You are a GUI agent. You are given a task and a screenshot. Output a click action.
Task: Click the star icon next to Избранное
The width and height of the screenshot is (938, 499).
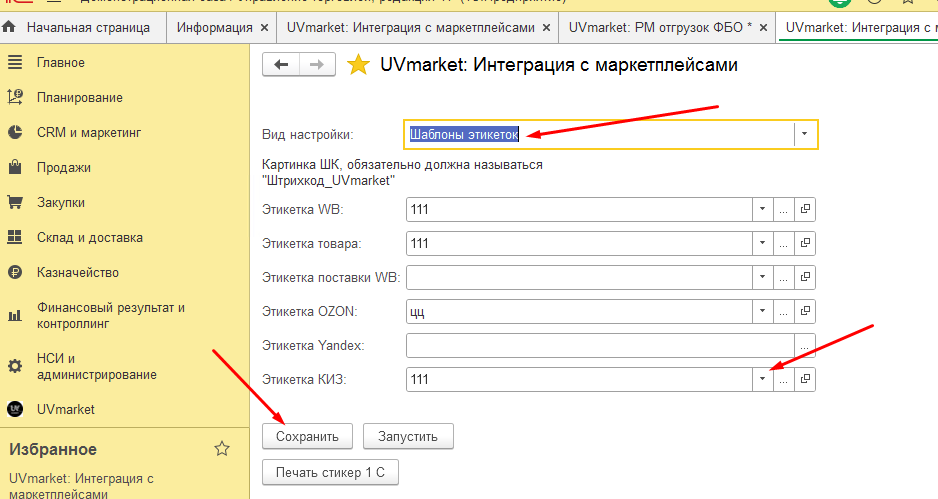[x=222, y=449]
